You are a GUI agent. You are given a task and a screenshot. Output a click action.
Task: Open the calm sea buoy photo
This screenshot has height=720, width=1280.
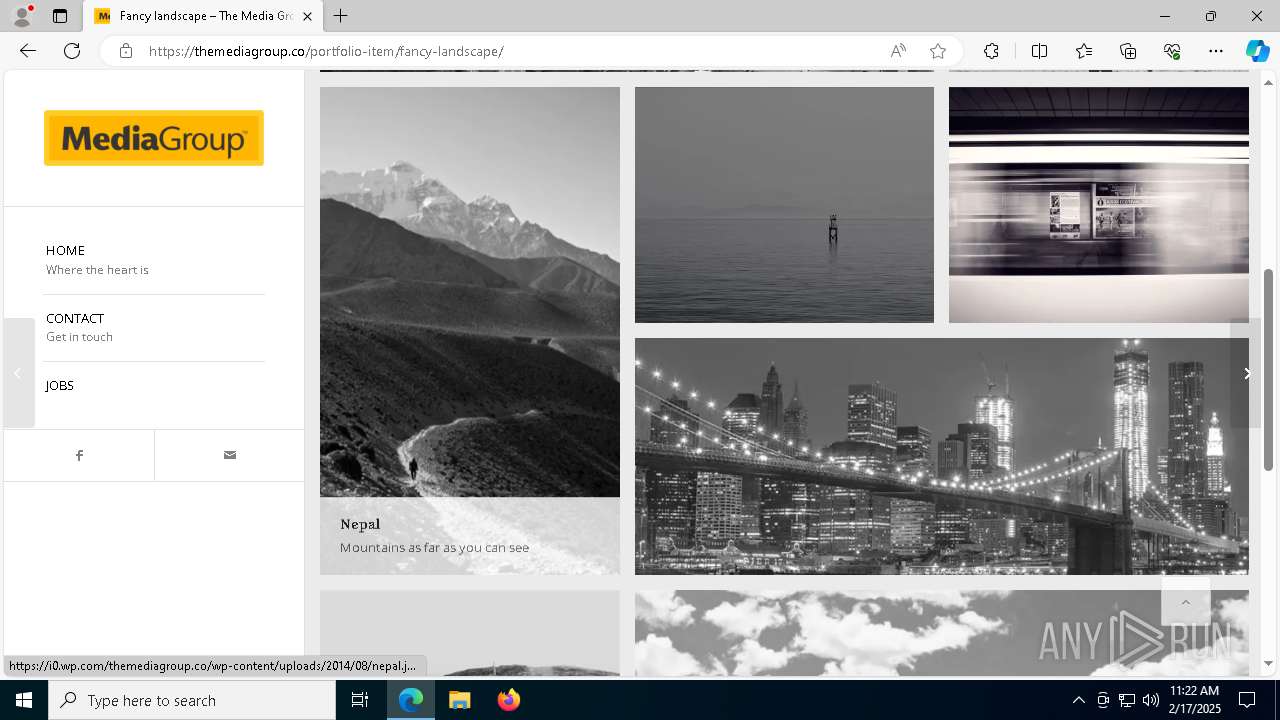(x=784, y=205)
